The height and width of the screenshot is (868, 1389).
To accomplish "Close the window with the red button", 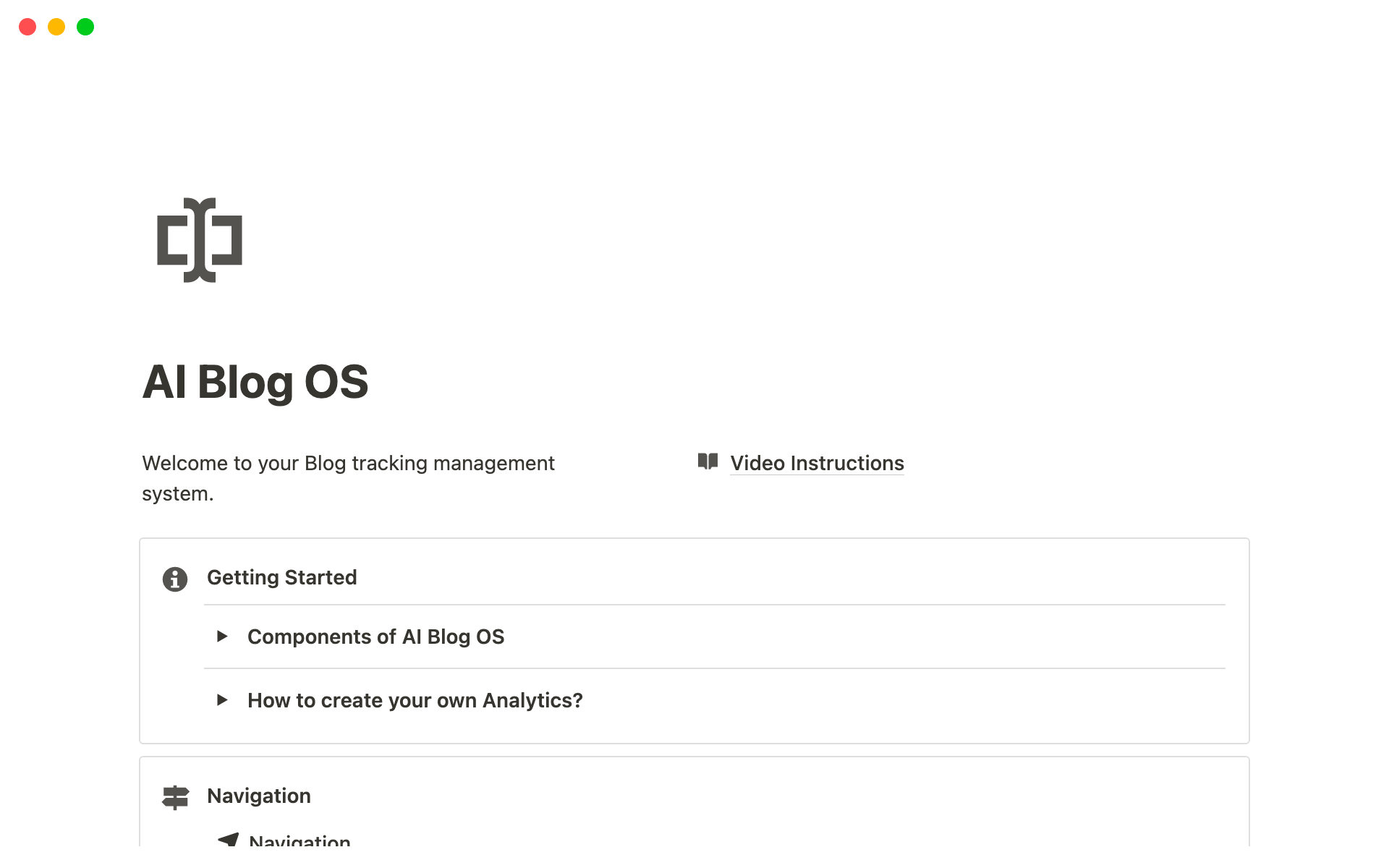I will click(x=27, y=27).
